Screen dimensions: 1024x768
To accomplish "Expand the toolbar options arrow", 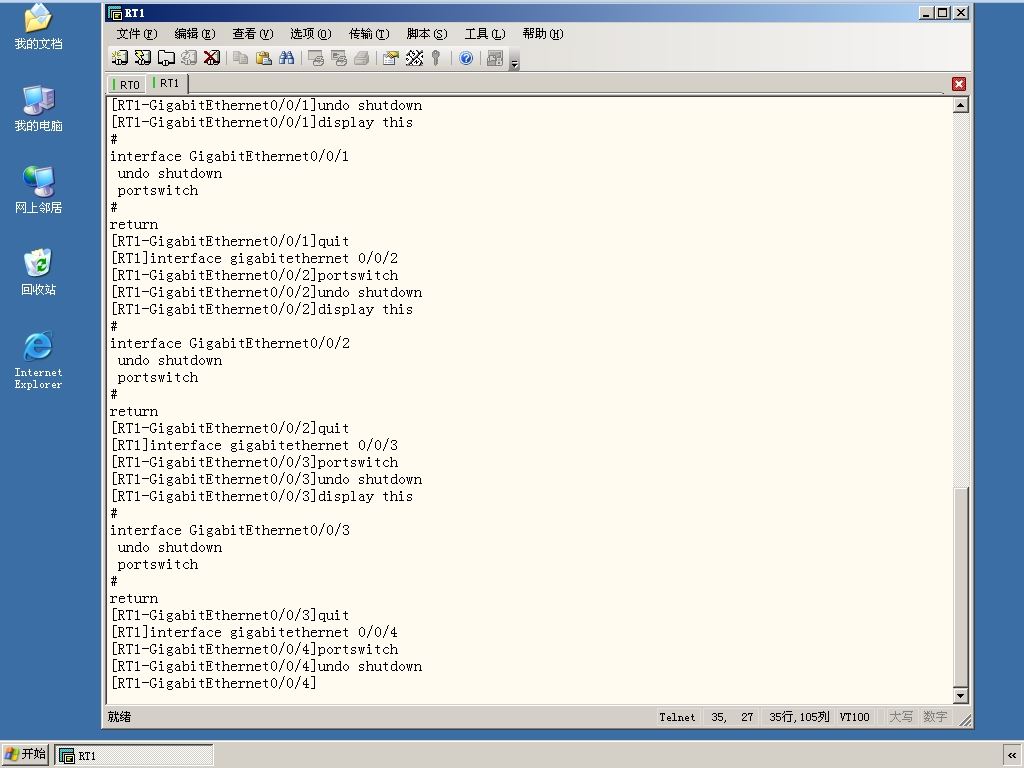I will [x=515, y=63].
